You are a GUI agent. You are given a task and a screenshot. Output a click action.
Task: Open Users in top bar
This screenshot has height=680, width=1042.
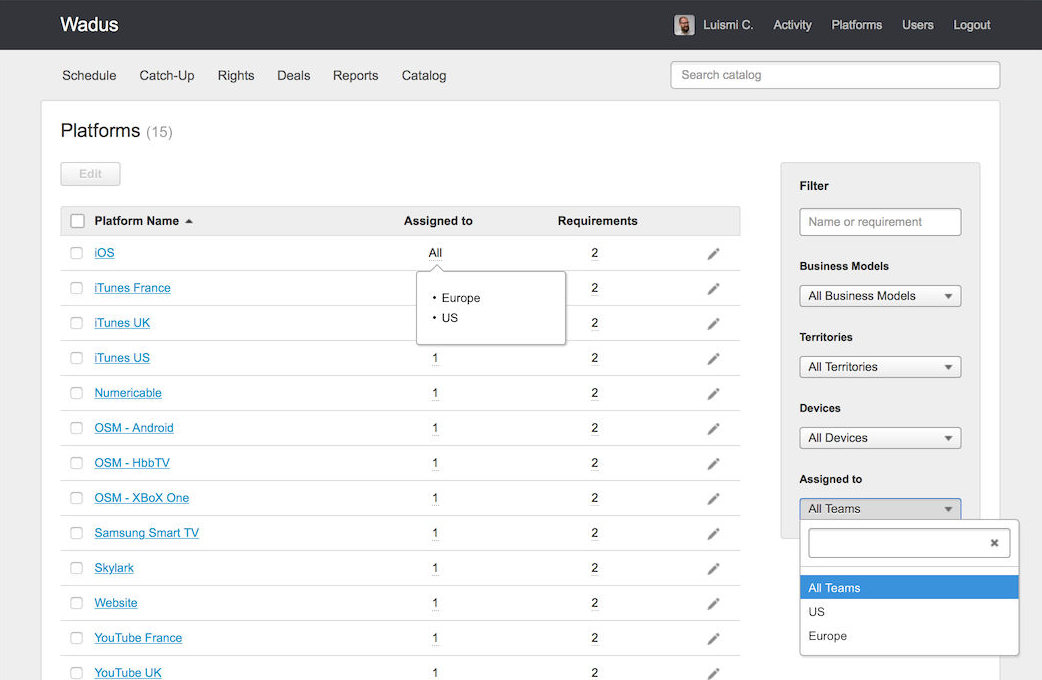(x=918, y=25)
